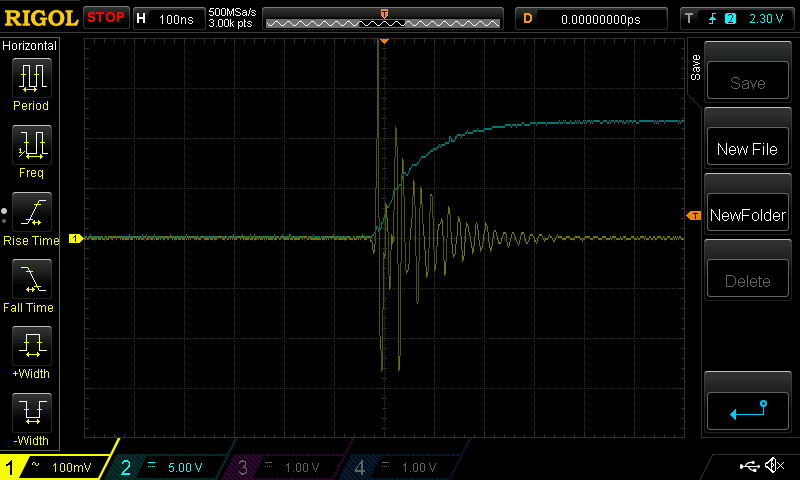Image resolution: width=800 pixels, height=480 pixels.
Task: Click the orange trigger position marker above grid
Action: pyautogui.click(x=384, y=41)
